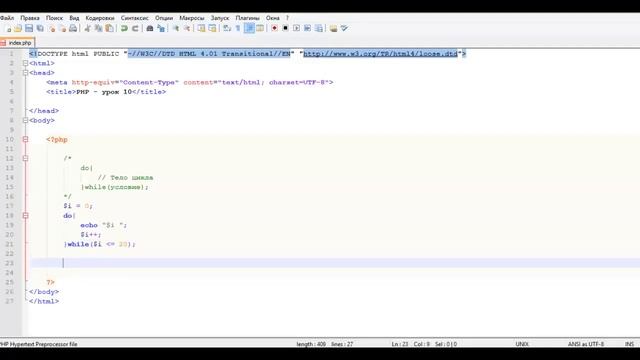Toggle the highlighted indent guide icon
The image size is (640, 360).
[249, 29]
